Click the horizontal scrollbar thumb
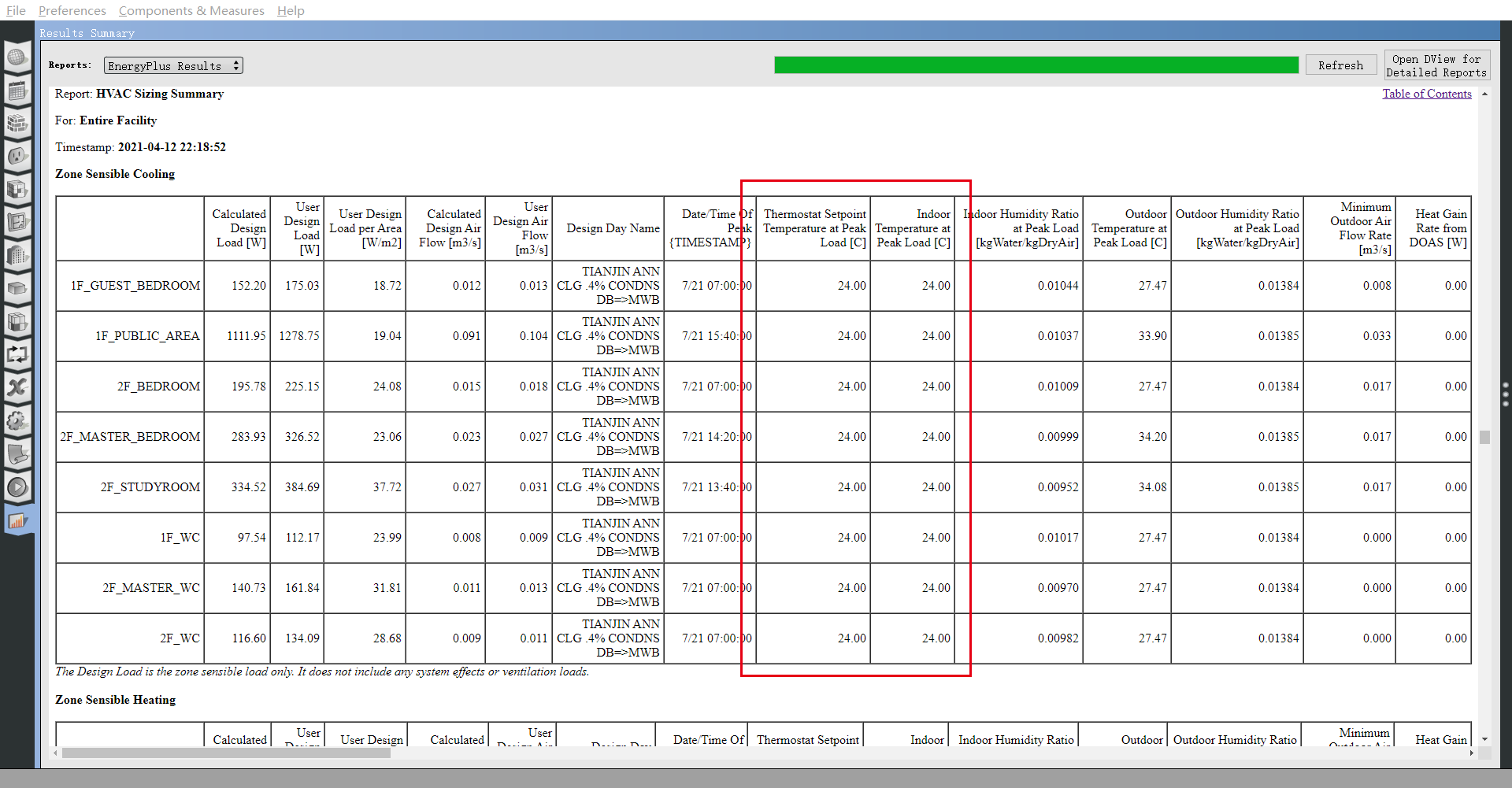The height and width of the screenshot is (788, 1512). 226,753
